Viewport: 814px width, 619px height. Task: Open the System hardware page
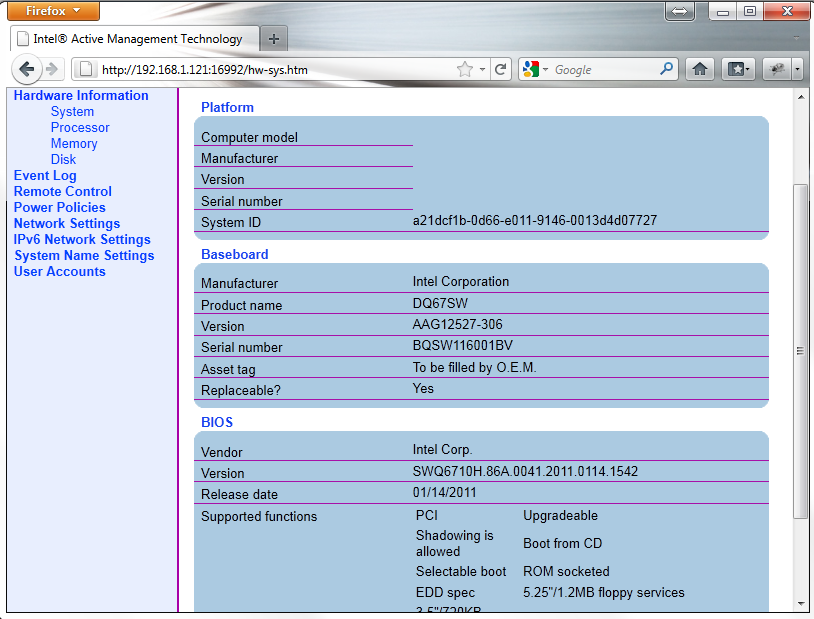pos(72,112)
